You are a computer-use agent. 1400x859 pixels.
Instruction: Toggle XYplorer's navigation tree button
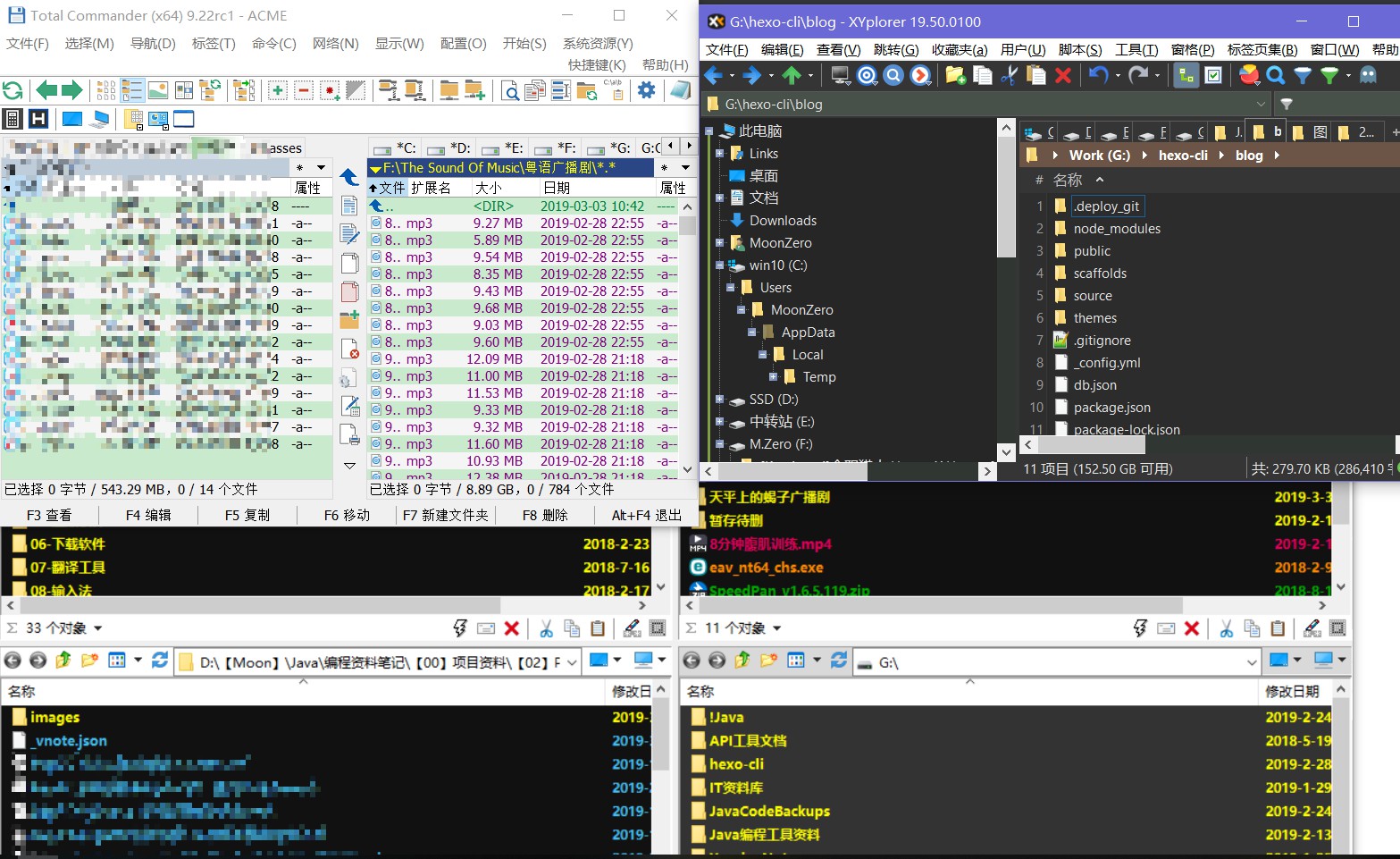click(1186, 76)
